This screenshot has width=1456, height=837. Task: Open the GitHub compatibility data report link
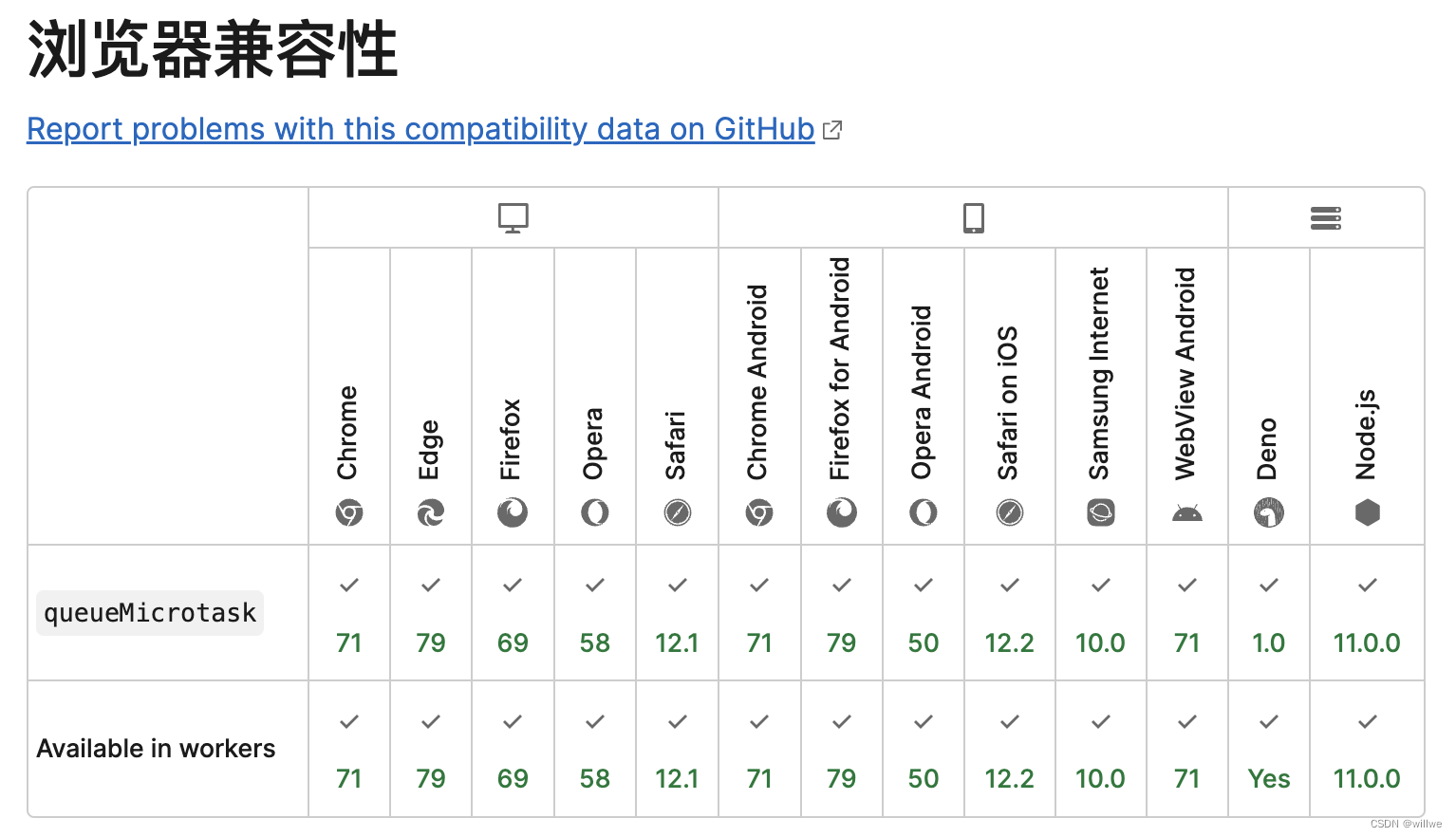(x=420, y=129)
